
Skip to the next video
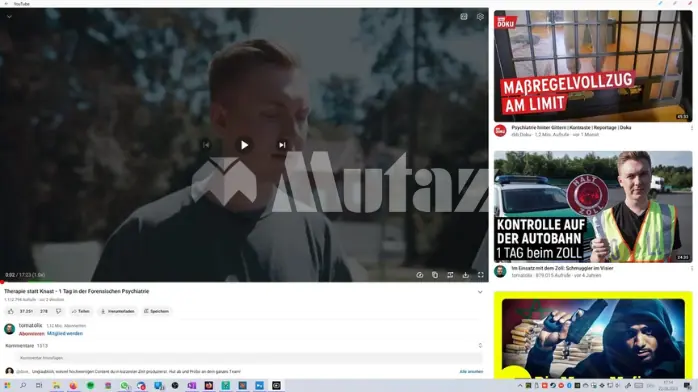click(282, 145)
